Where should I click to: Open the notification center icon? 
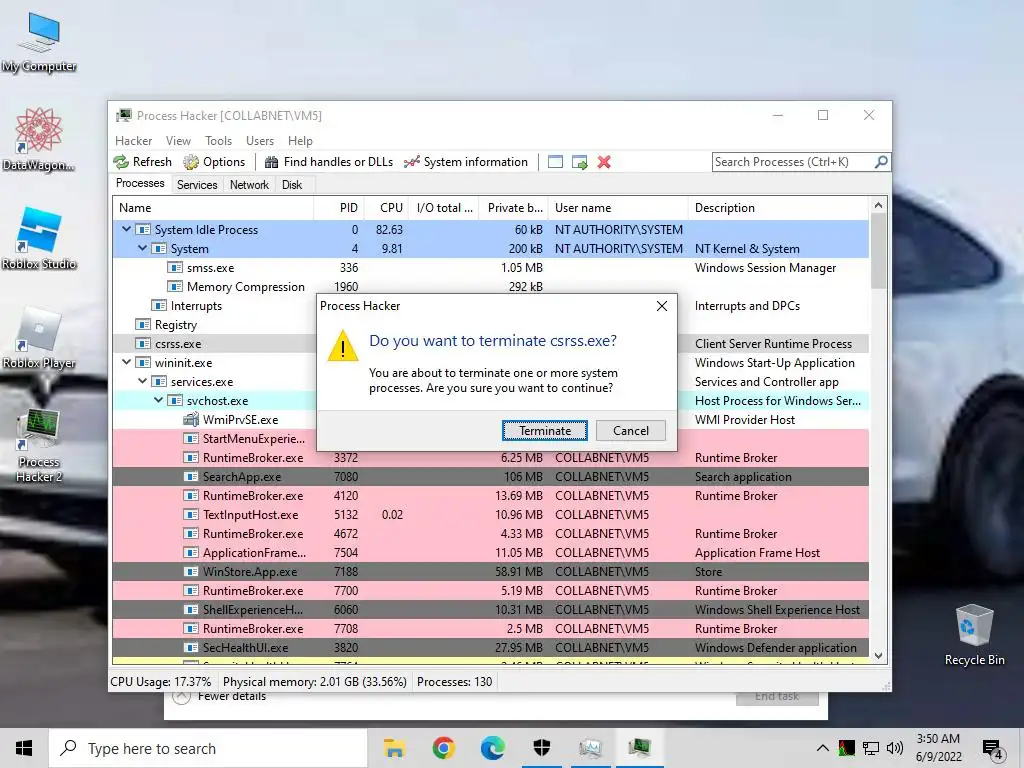[993, 749]
